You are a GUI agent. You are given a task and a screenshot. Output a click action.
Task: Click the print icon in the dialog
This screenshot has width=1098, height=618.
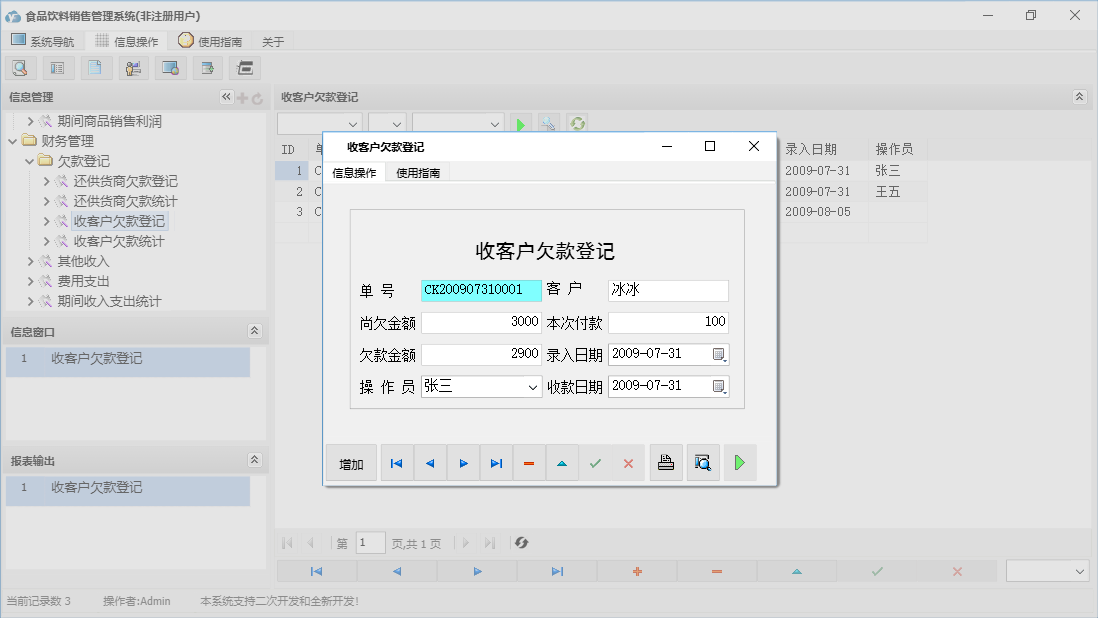click(x=666, y=462)
